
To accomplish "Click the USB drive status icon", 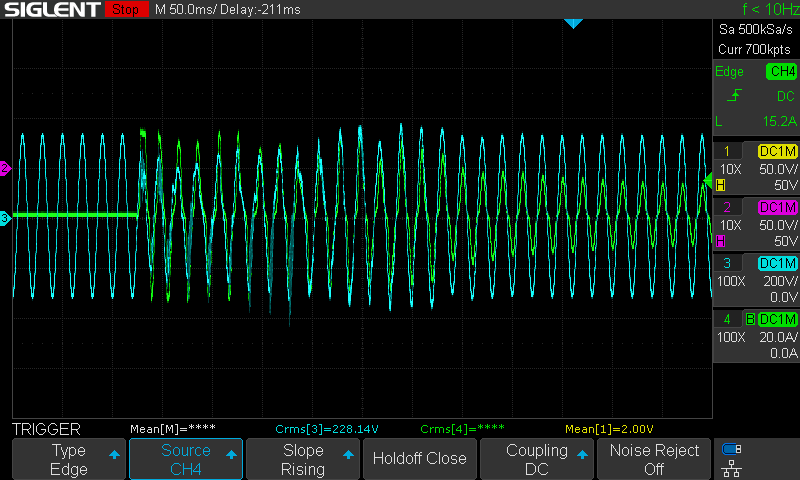I will point(732,449).
